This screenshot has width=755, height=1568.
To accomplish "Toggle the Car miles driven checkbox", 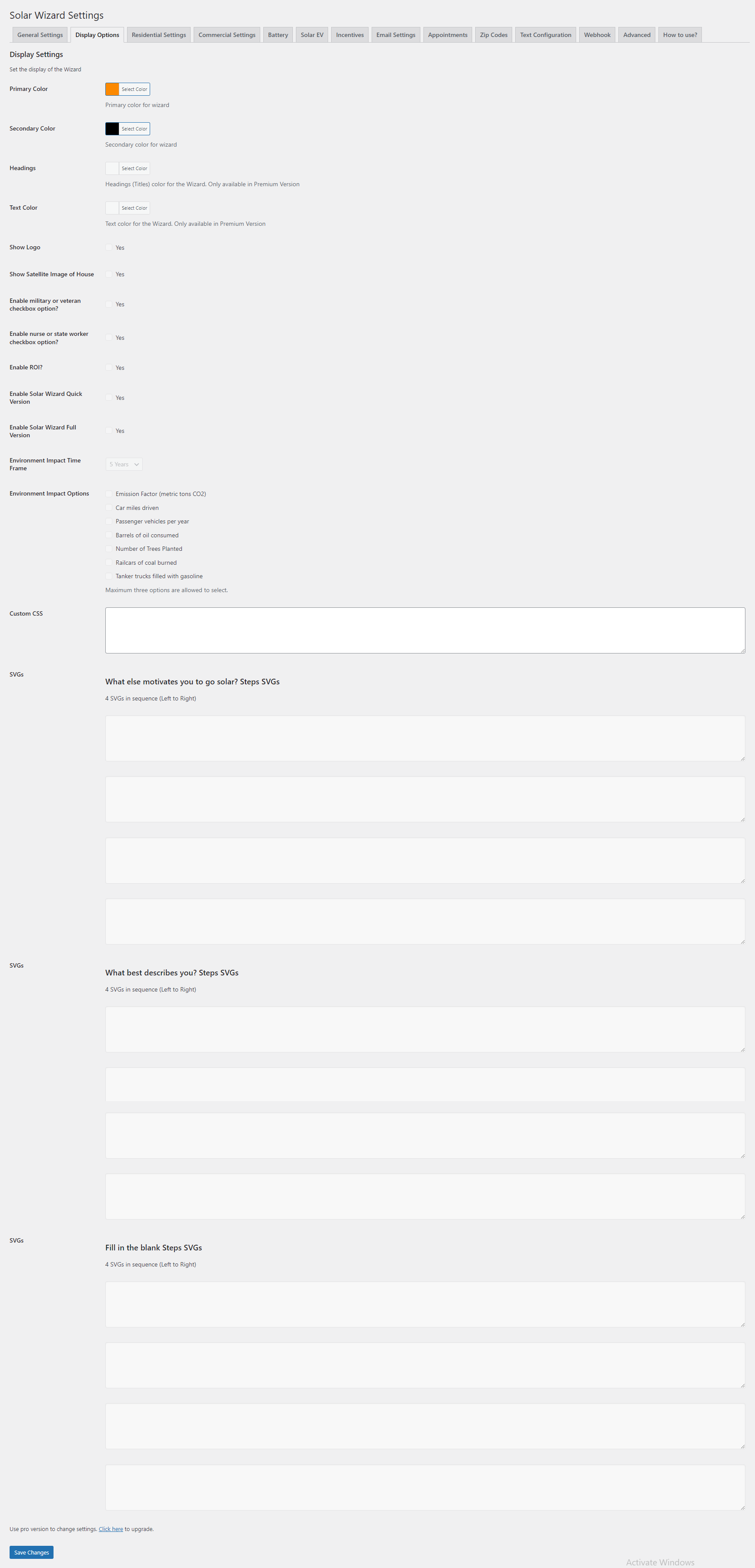I will pos(110,508).
